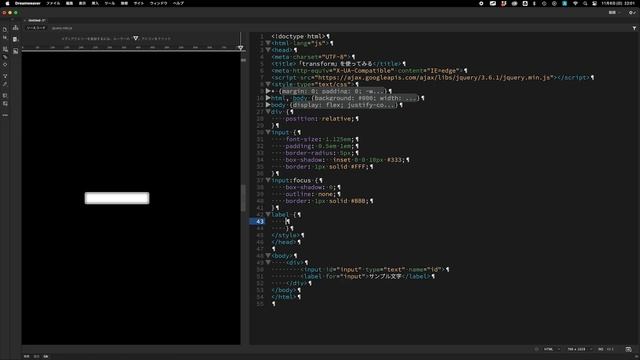Open macOS Spotlight search icon
The image size is (640, 360).
click(585, 3)
